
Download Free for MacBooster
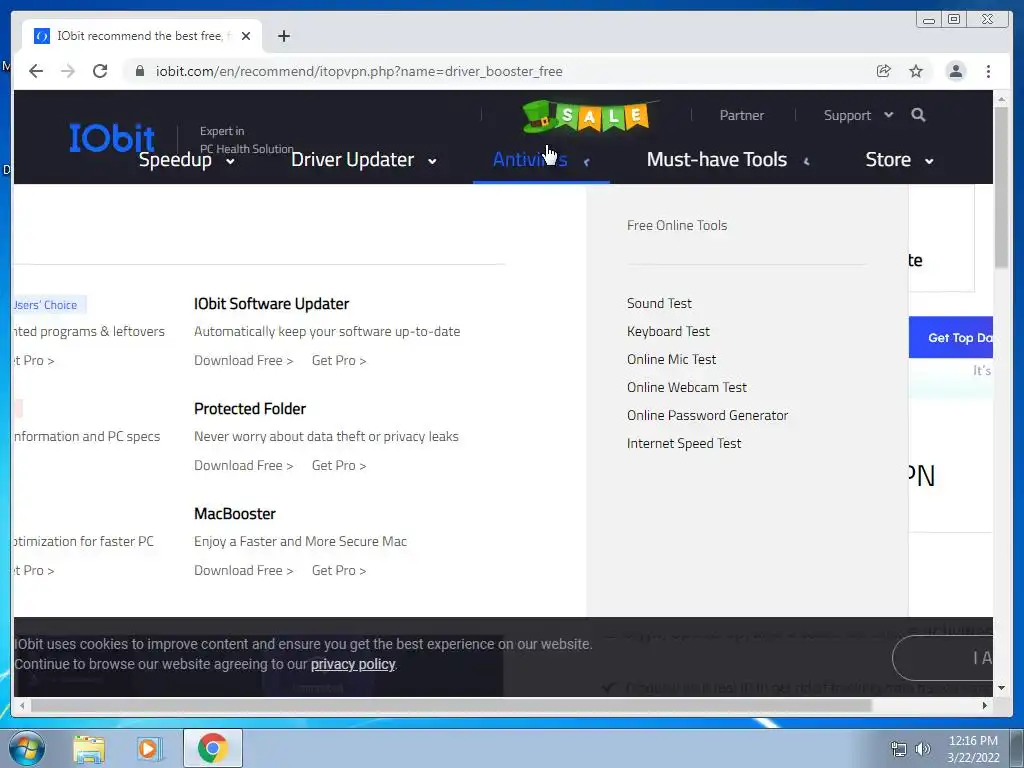point(244,571)
